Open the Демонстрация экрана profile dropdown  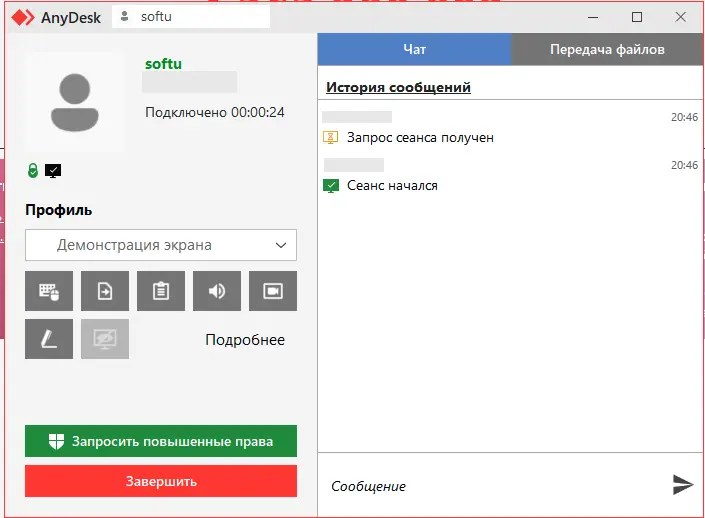pos(161,245)
